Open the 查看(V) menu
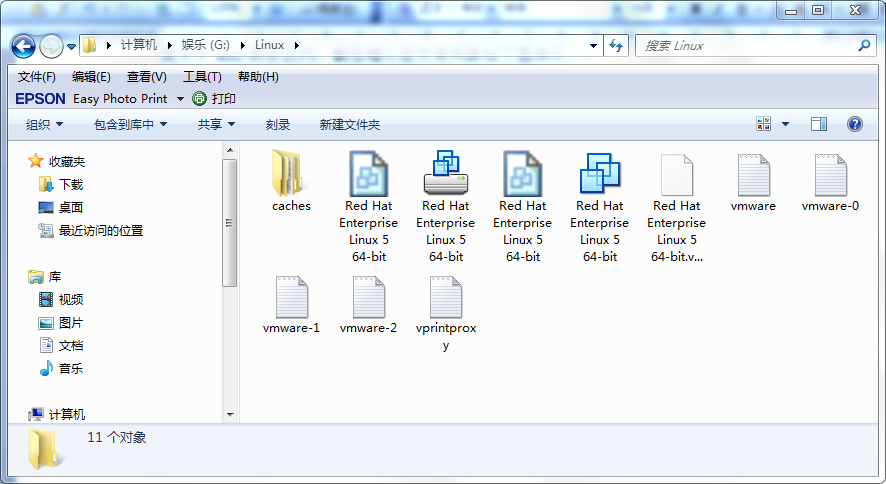Image resolution: width=886 pixels, height=484 pixels. (146, 77)
